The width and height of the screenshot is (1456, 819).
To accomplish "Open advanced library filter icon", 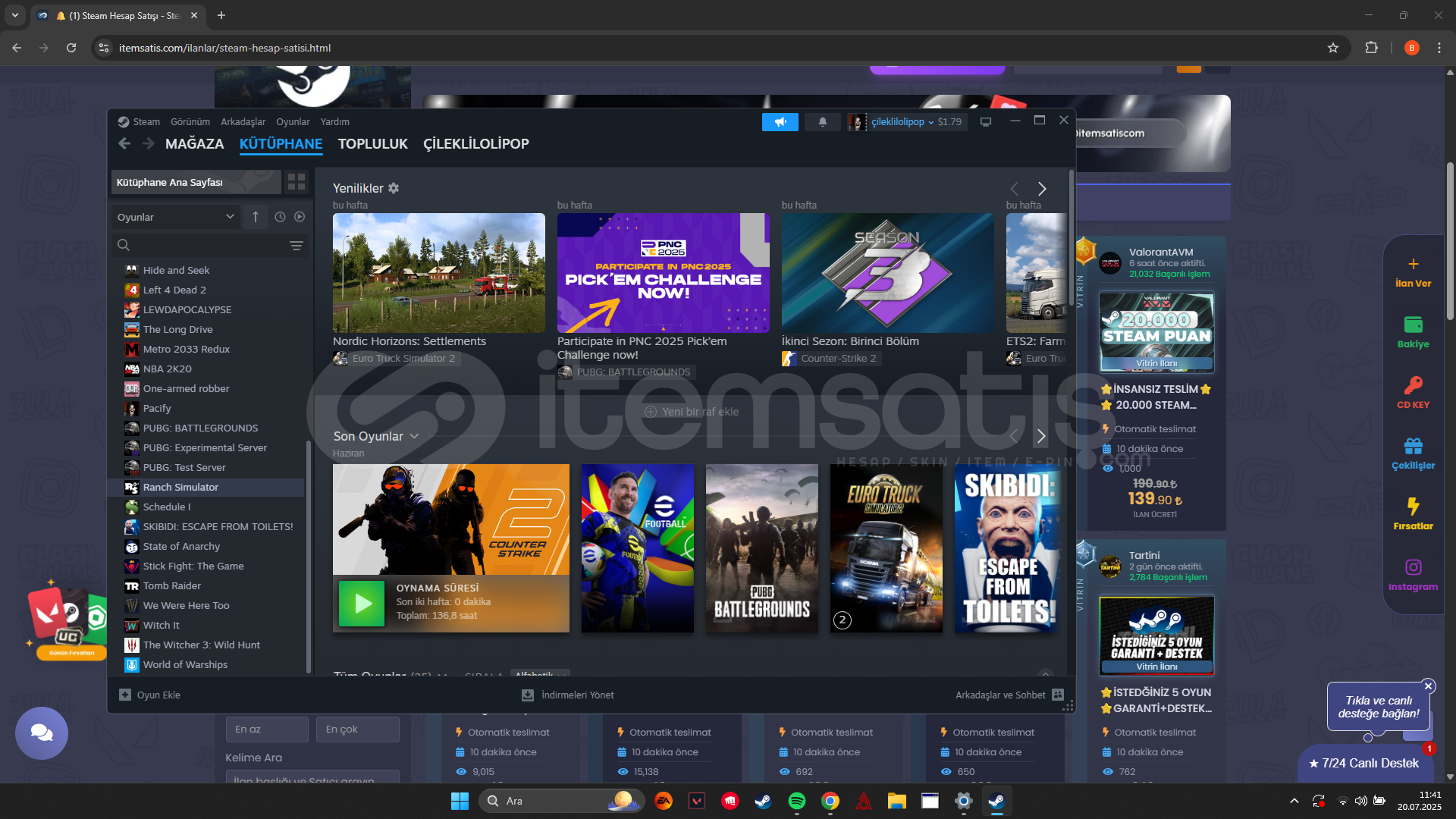I will coord(297,246).
